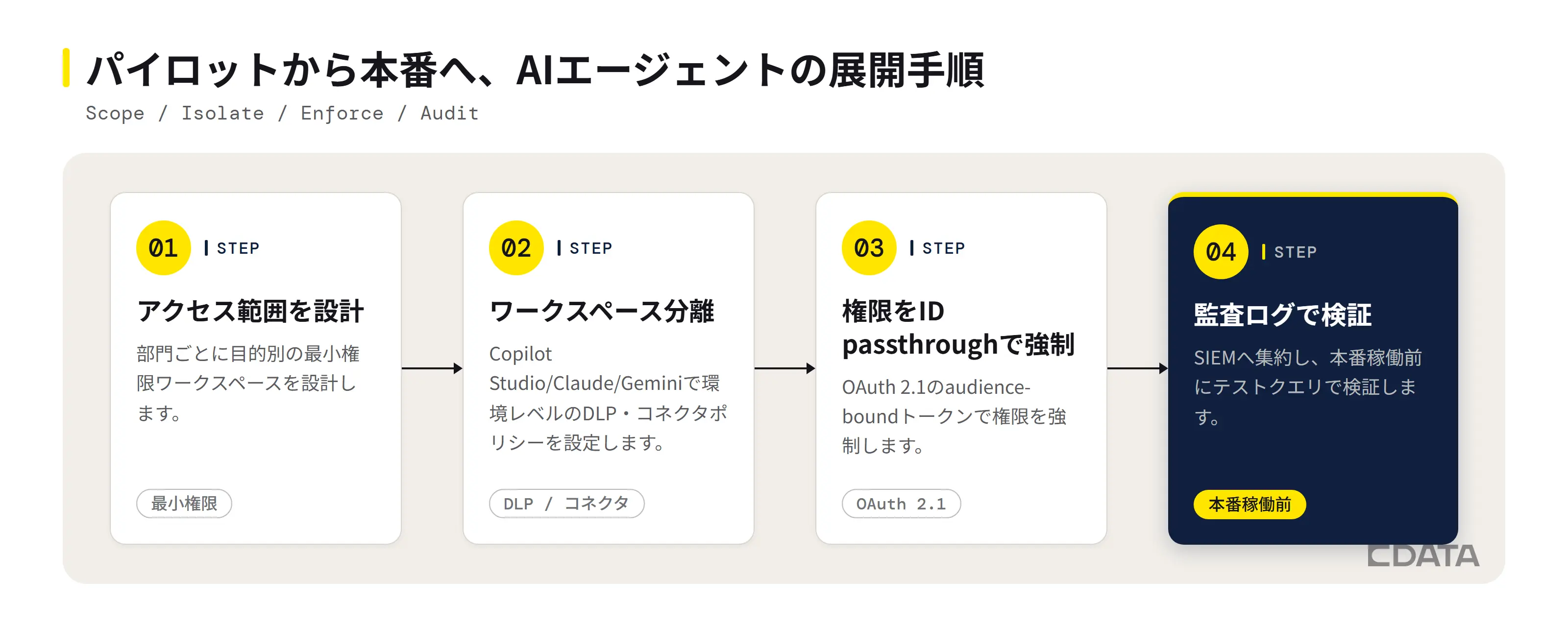
Task: Click the heading 監査ログで検証
Action: [x=1282, y=315]
